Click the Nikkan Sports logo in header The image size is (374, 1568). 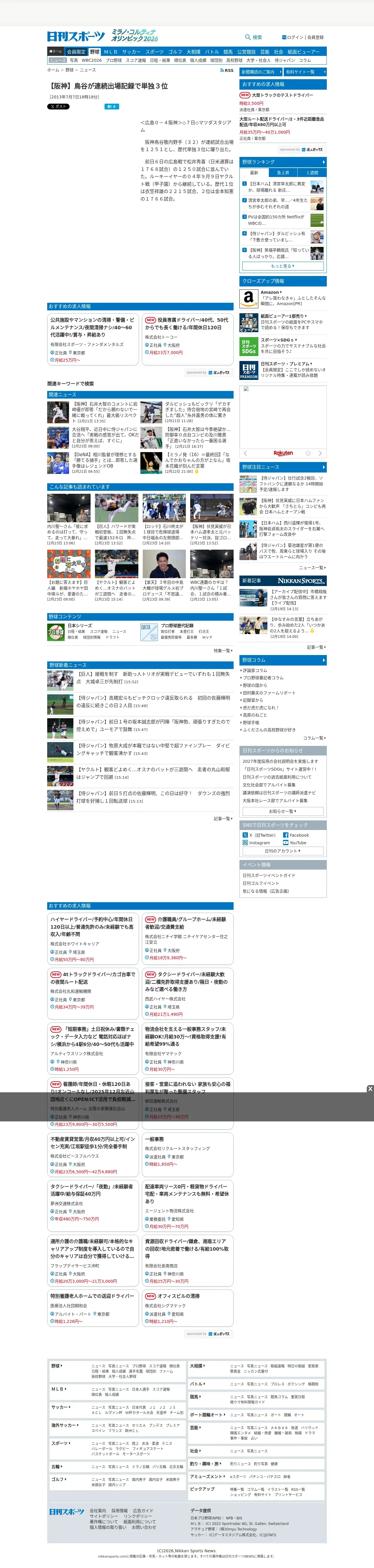76,36
